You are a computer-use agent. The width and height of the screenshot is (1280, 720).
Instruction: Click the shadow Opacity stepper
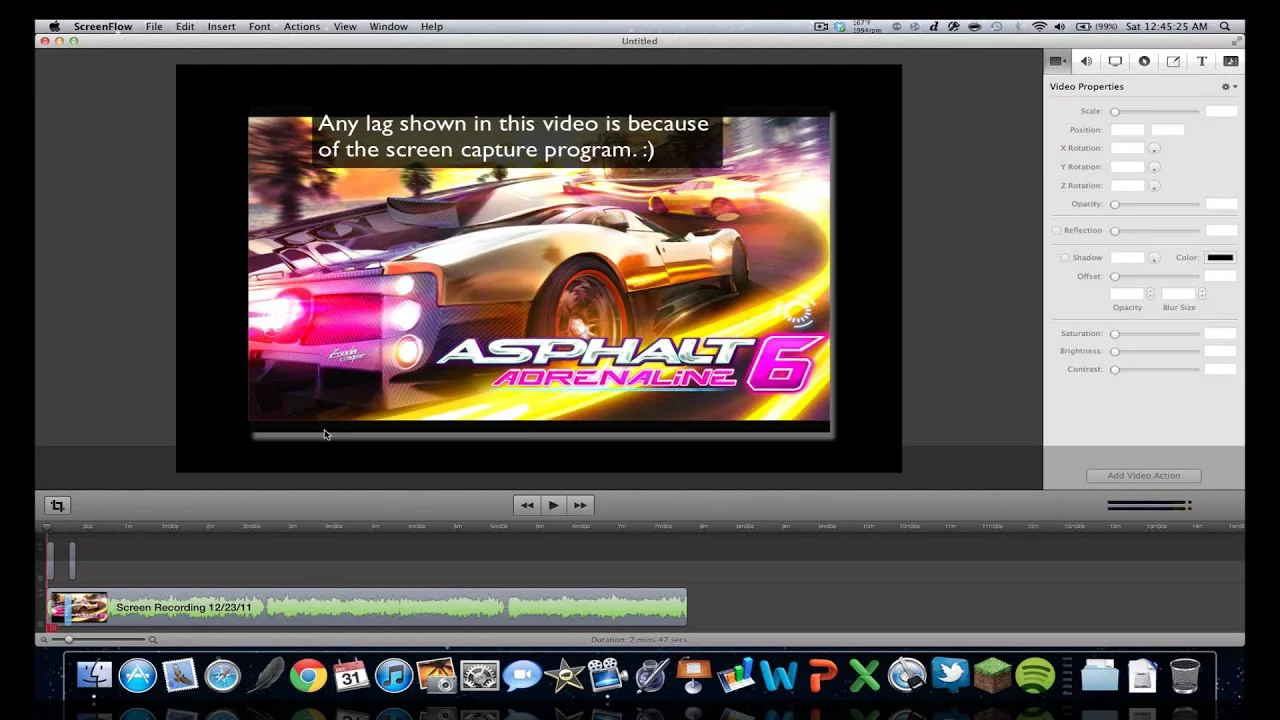[x=1150, y=294]
